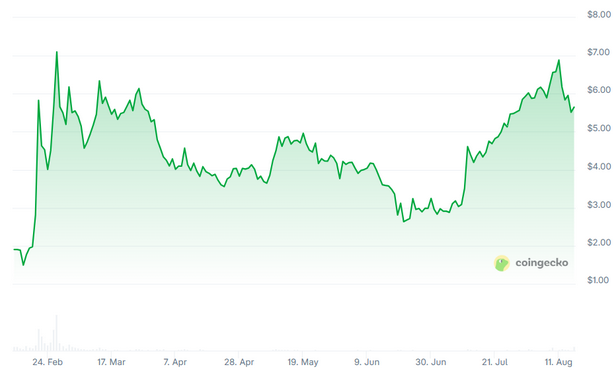The height and width of the screenshot is (382, 615).
Task: Click the tallest volume bar in February
Action: (56, 333)
